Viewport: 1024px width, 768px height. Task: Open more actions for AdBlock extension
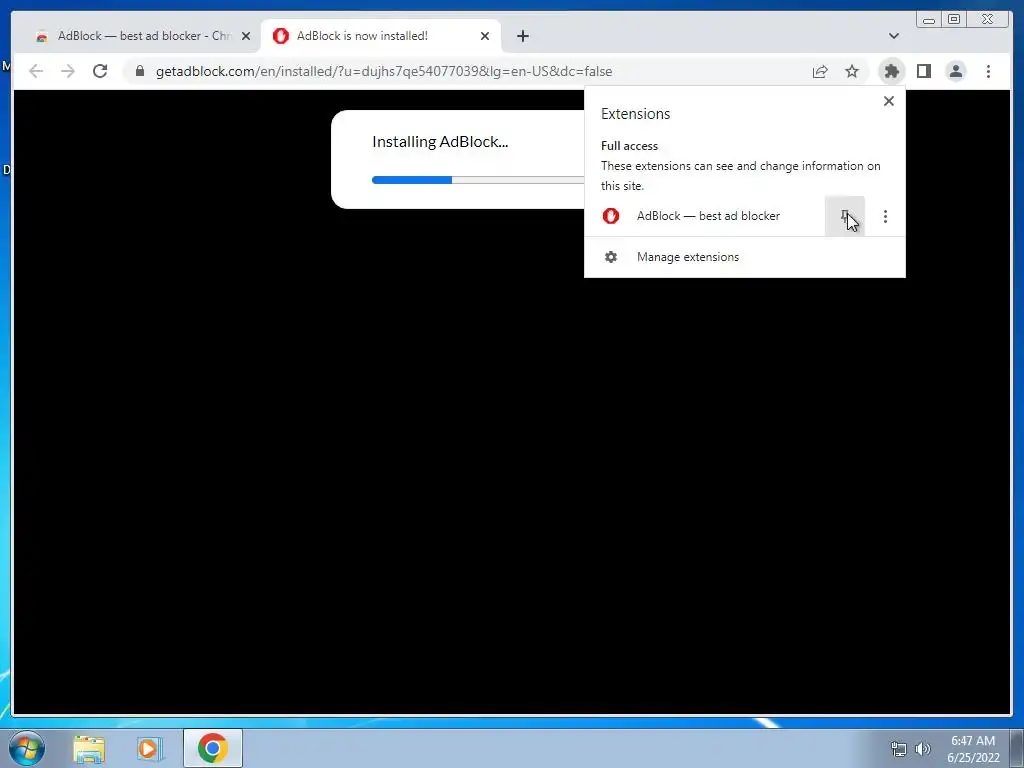pyautogui.click(x=885, y=216)
